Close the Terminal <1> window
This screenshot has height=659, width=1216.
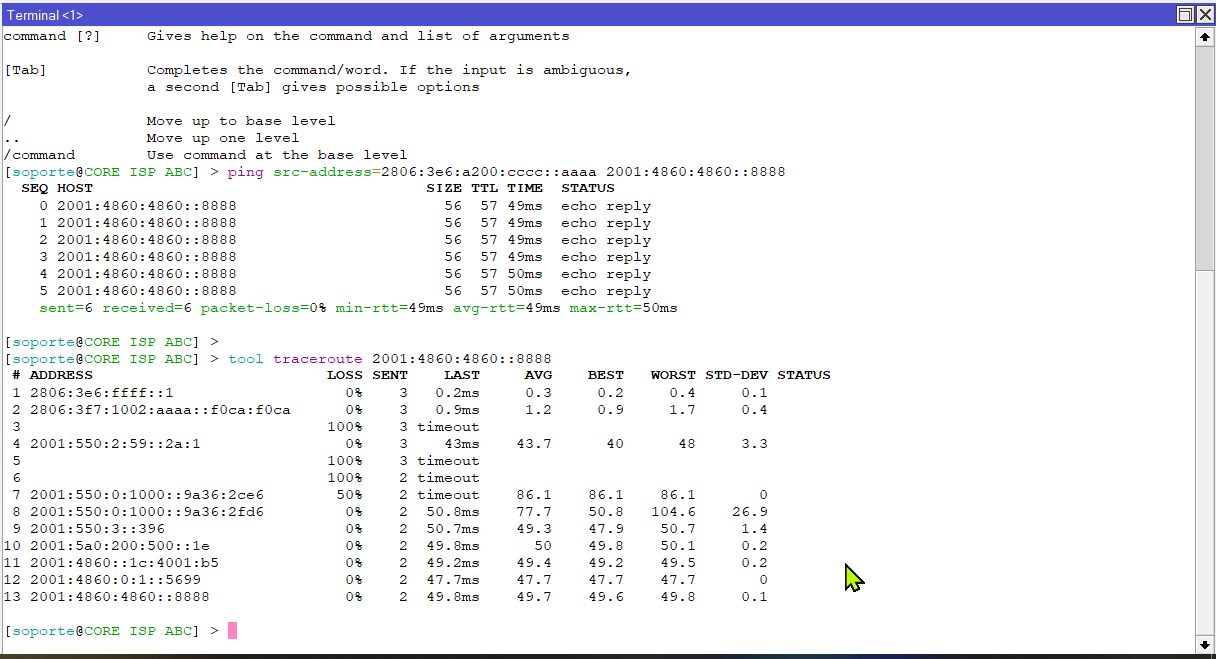[x=1203, y=14]
